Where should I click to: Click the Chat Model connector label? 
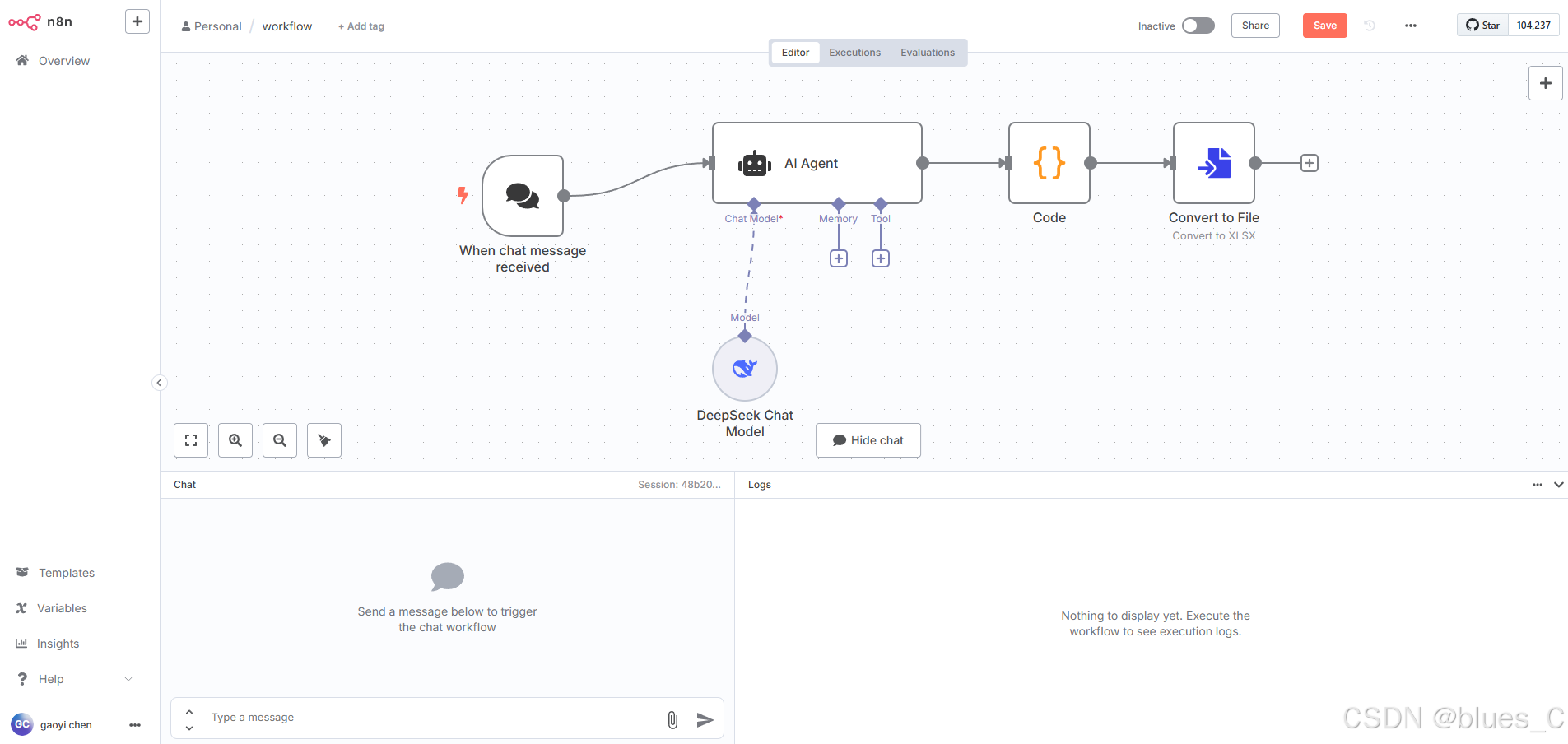tap(754, 219)
